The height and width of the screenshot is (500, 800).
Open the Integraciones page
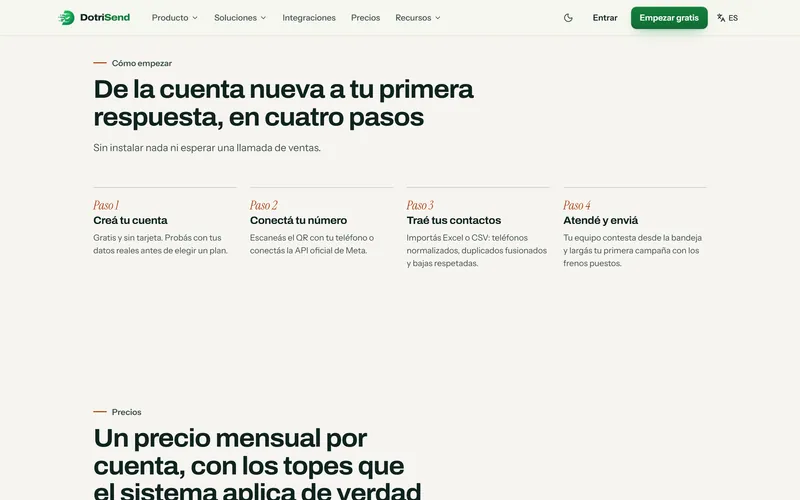click(x=309, y=18)
